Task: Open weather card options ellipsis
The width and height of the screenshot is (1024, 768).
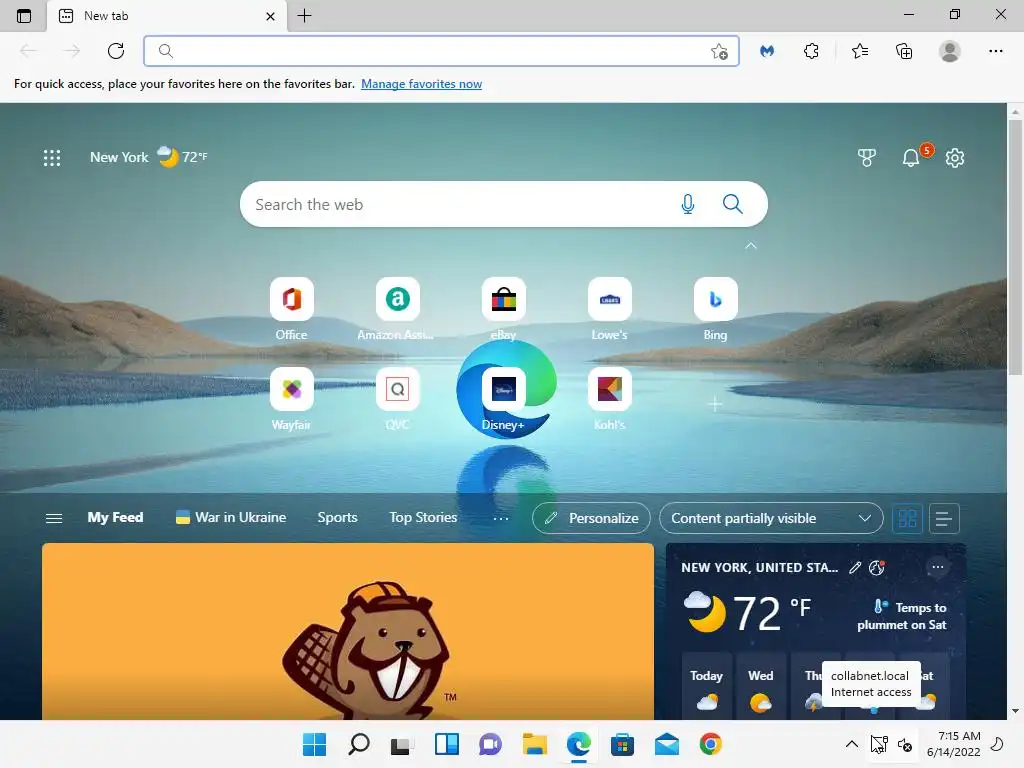Action: (938, 567)
